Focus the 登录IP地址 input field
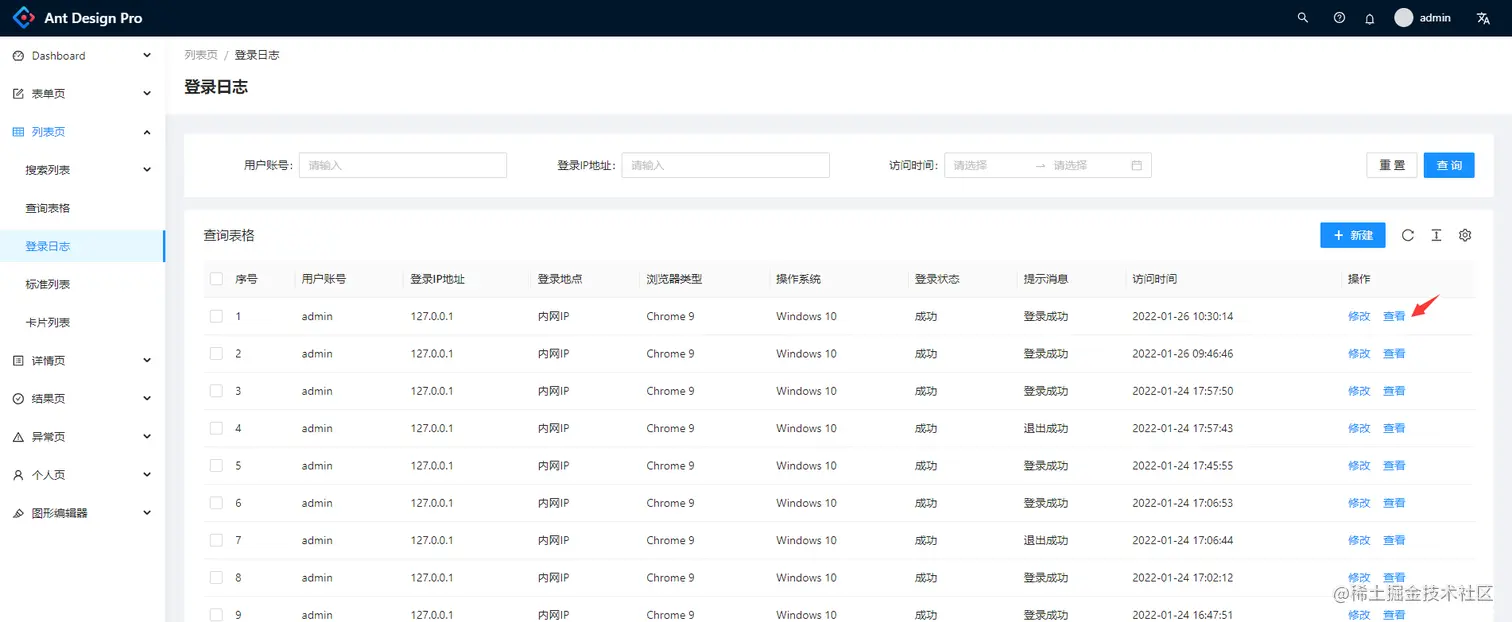 coord(726,165)
